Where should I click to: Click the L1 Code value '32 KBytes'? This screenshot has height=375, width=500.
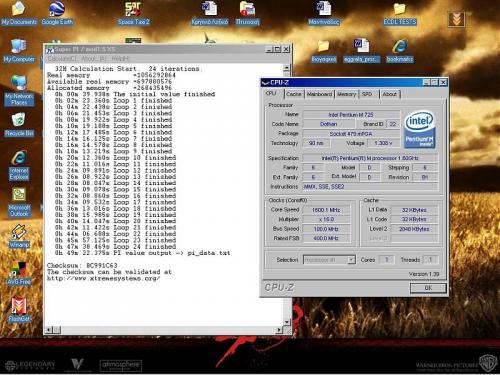[x=414, y=219]
